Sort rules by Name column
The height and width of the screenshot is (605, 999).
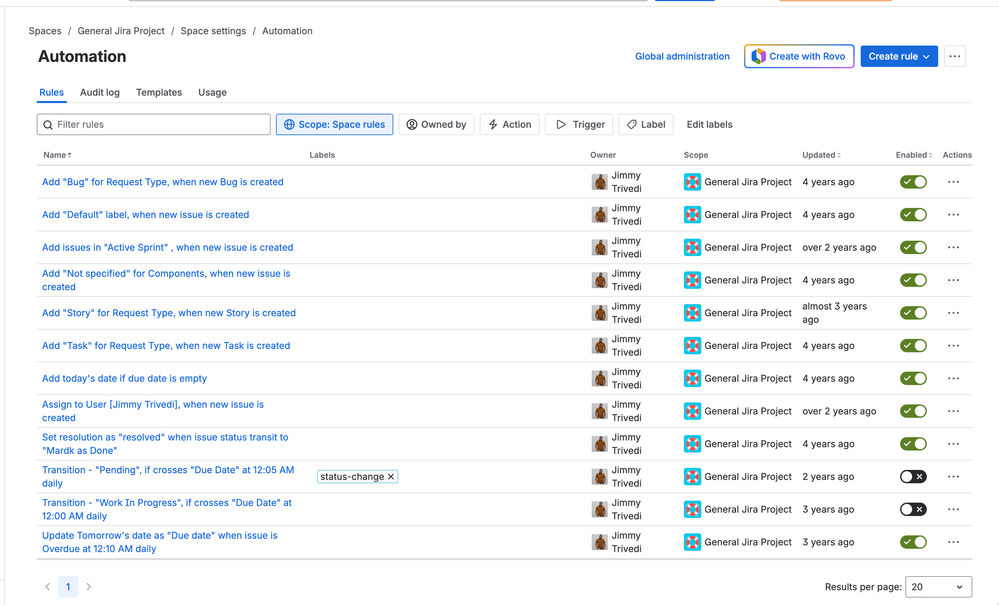point(57,155)
